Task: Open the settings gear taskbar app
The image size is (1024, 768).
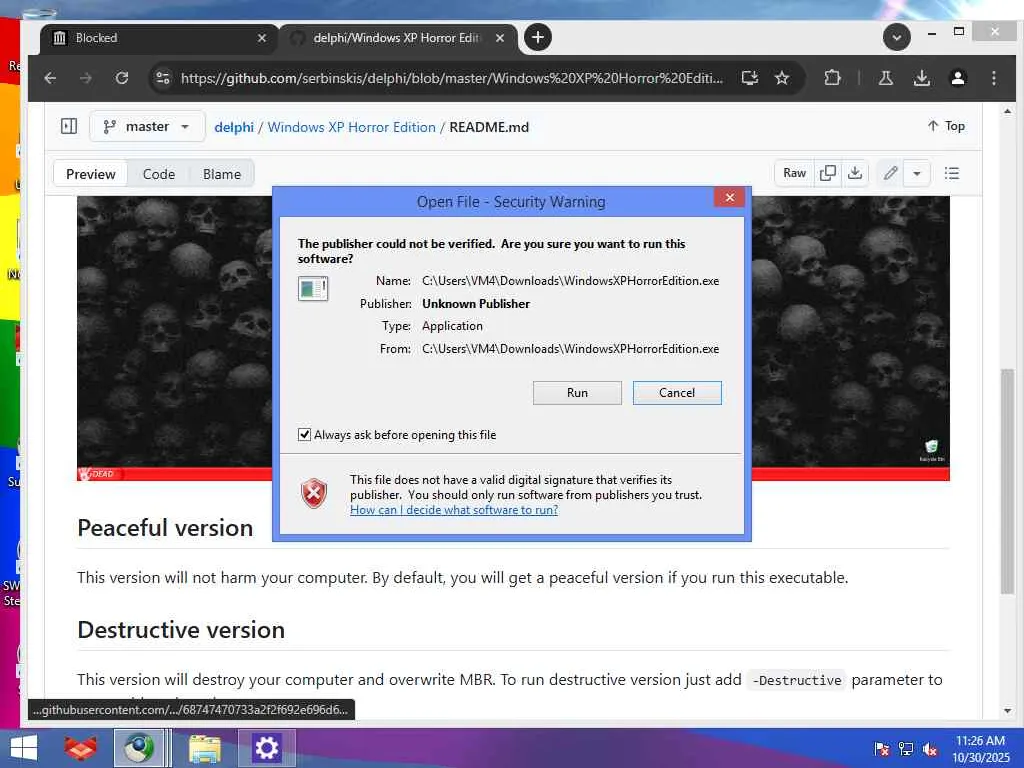Action: (x=266, y=748)
